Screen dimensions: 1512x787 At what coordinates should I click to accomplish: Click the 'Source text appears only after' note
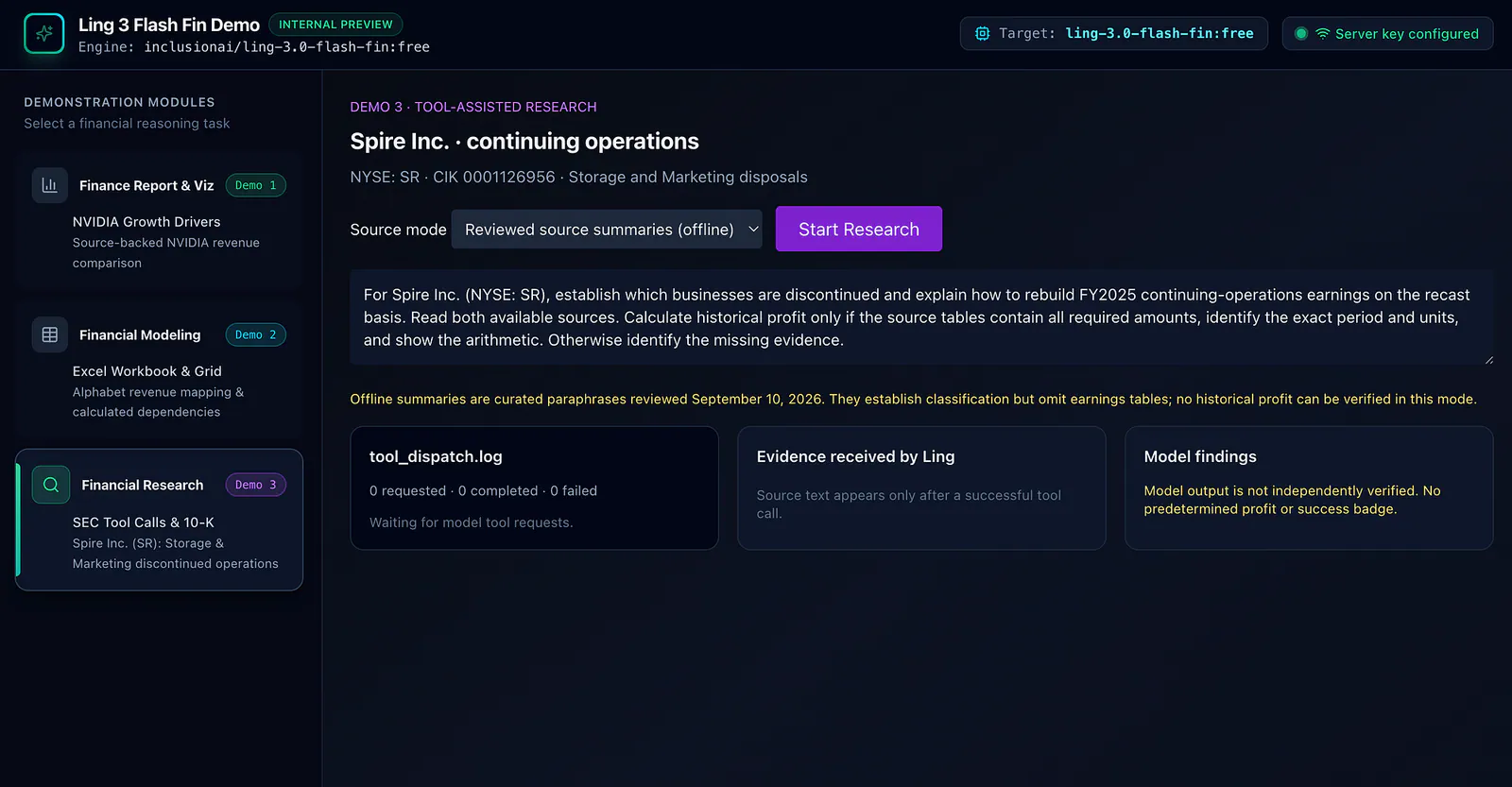click(x=908, y=505)
